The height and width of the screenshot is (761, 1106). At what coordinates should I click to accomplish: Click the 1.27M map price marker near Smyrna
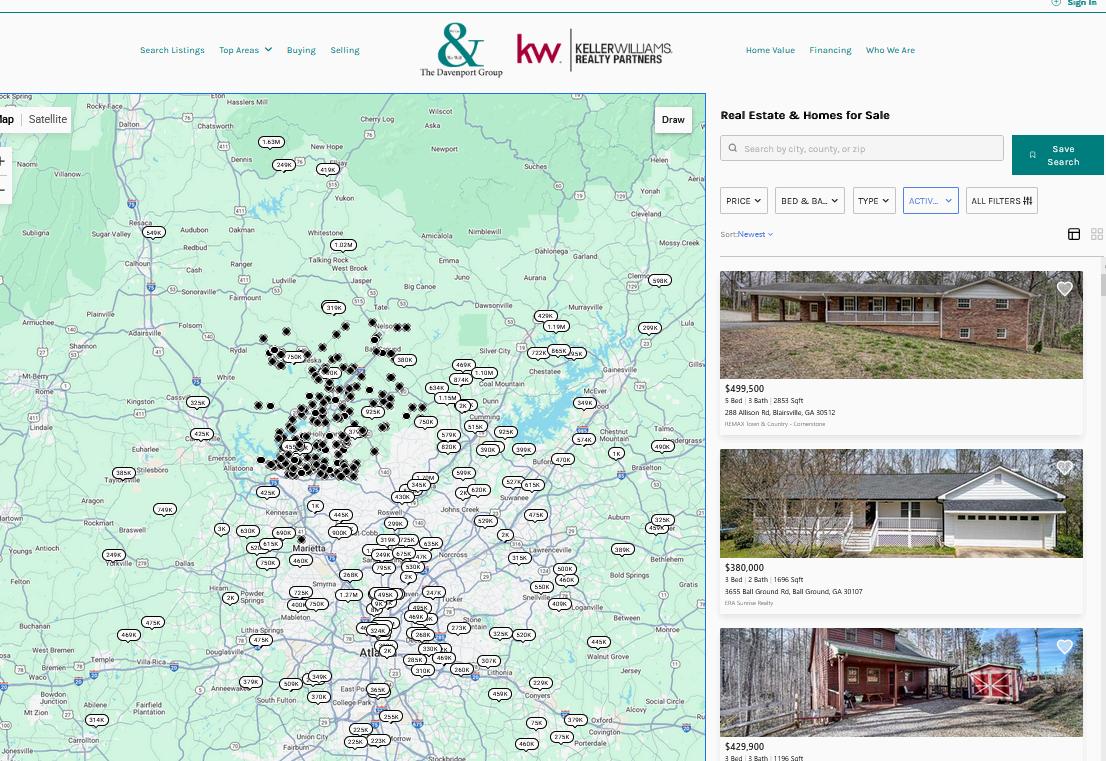click(348, 595)
